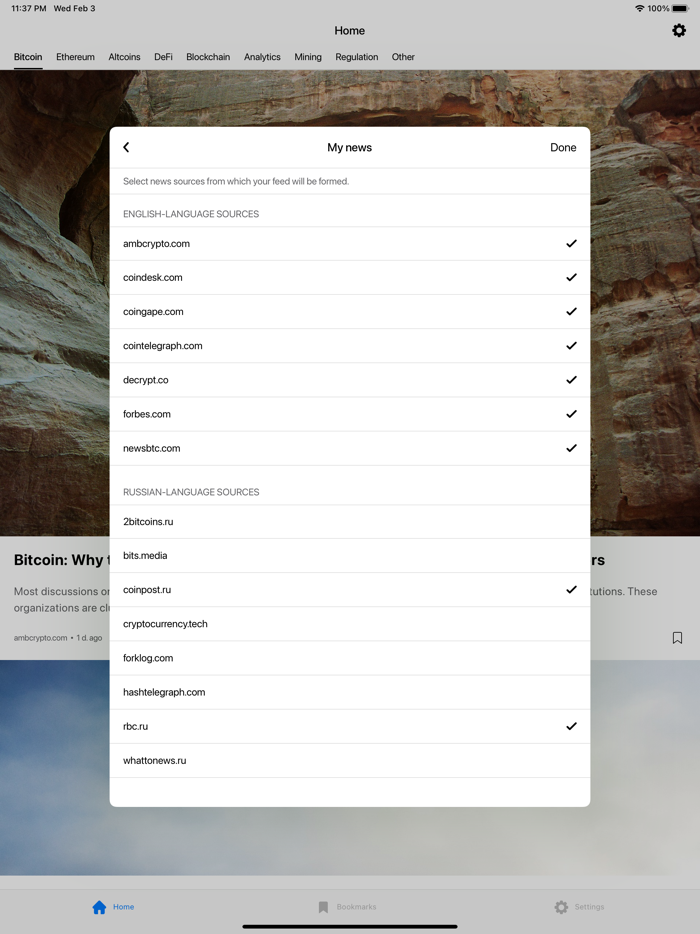700x934 pixels.
Task: Disable coinpost.ru source
Action: tap(350, 590)
